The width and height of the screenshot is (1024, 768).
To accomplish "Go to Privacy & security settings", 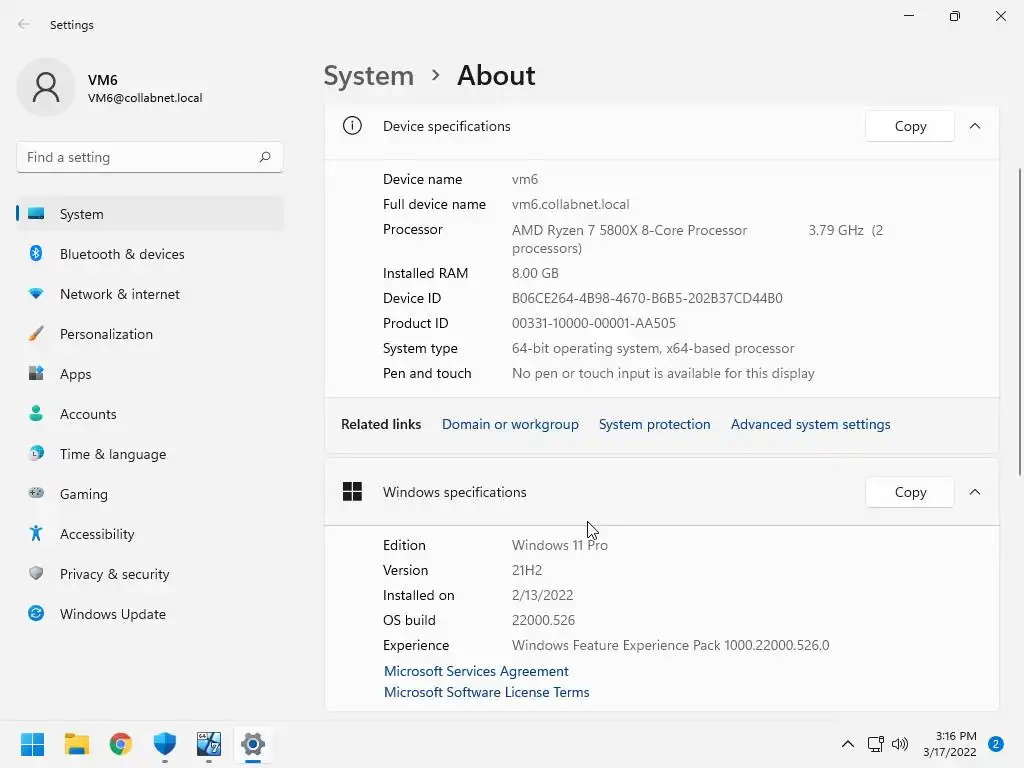I will (x=150, y=574).
